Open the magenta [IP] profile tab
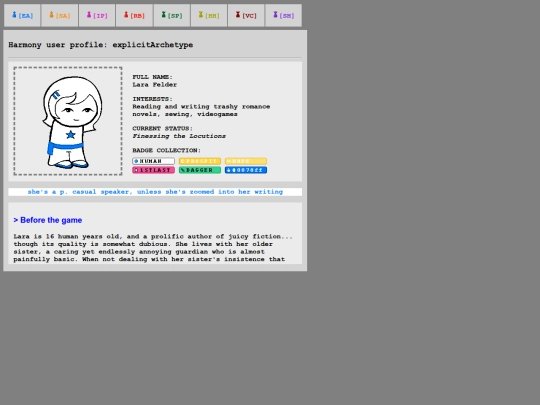Image resolution: width=540 pixels, height=405 pixels. (x=97, y=15)
